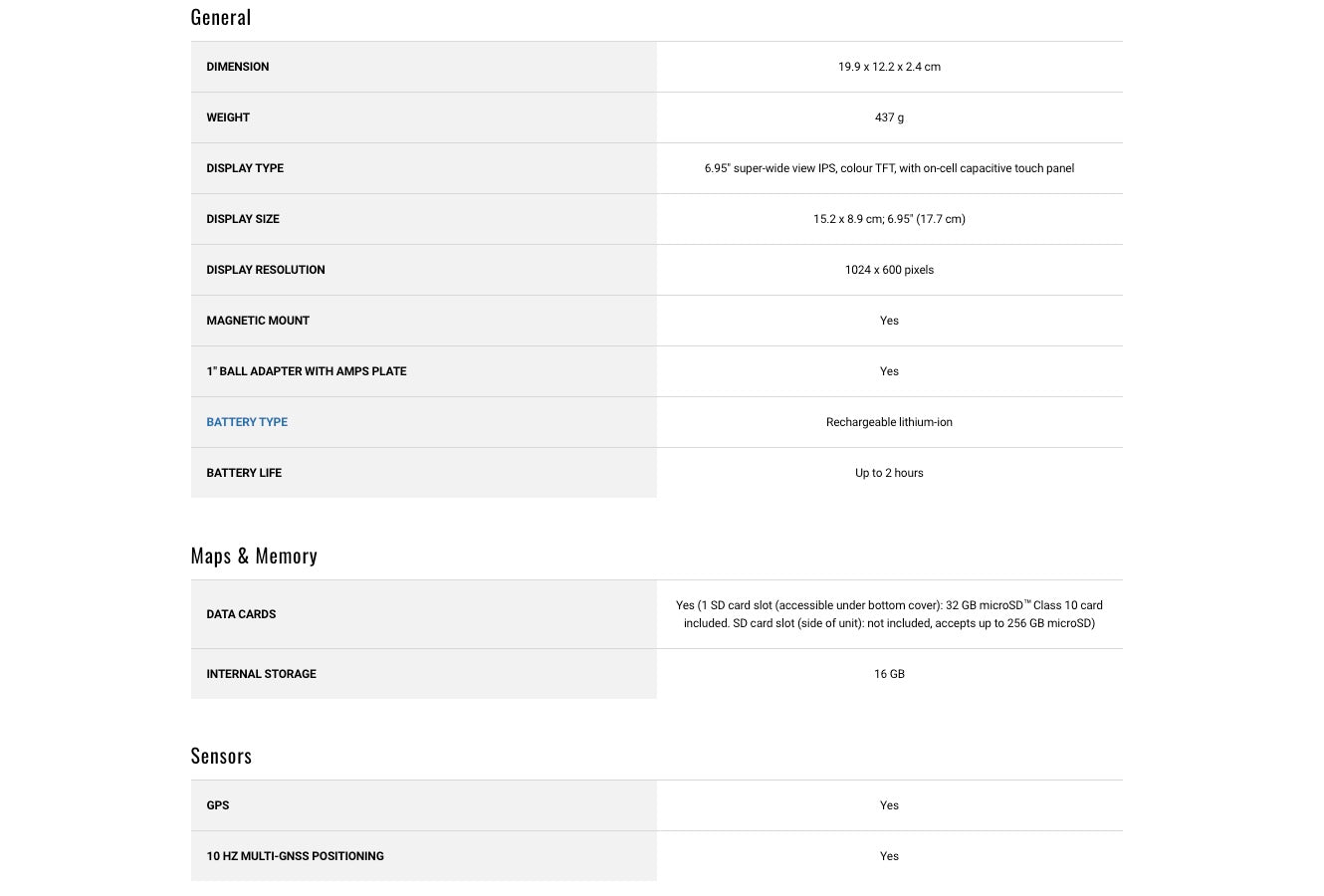Click the 10 Hz Multi-GNSS Positioning label
This screenshot has width=1324, height=896.
click(x=295, y=856)
